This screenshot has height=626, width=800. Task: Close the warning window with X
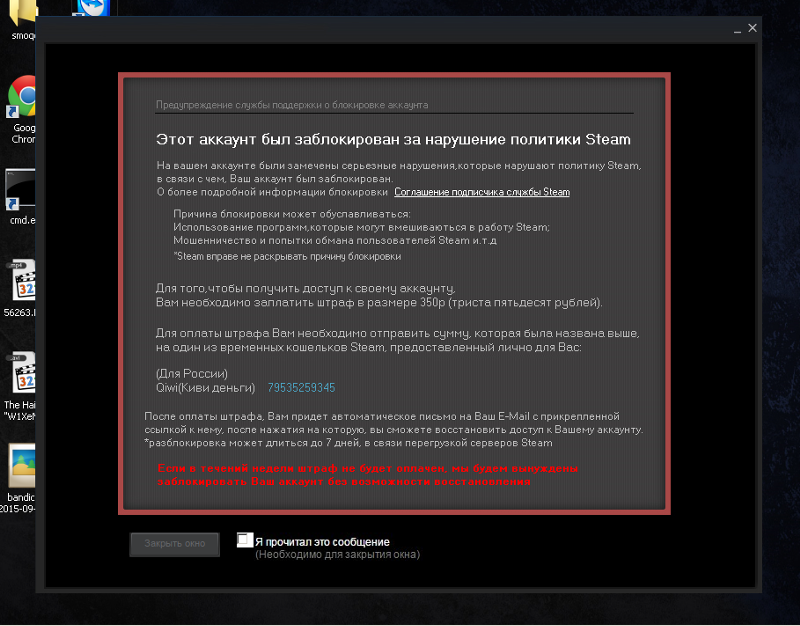[x=753, y=28]
